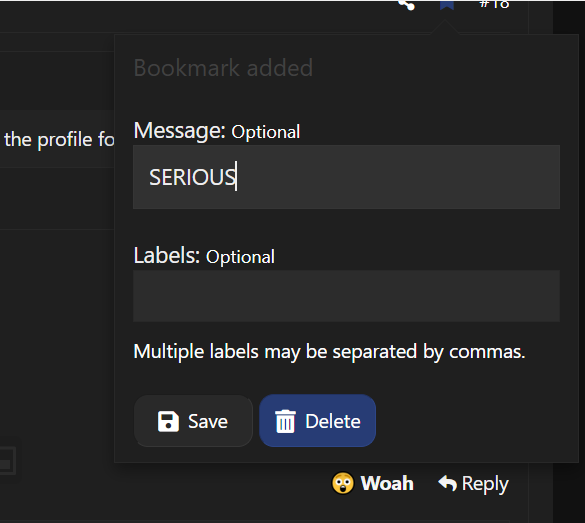
Task: Save the bookmark with the Save button
Action: click(x=193, y=421)
